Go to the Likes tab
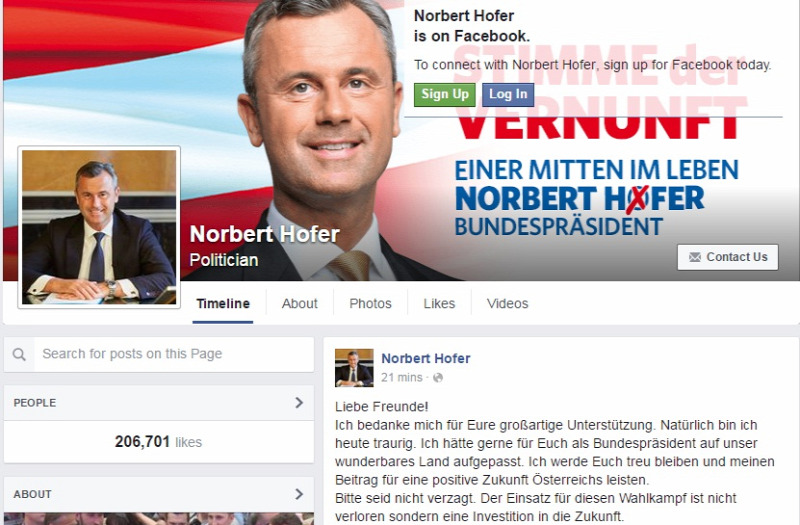800x525 pixels. 439,304
